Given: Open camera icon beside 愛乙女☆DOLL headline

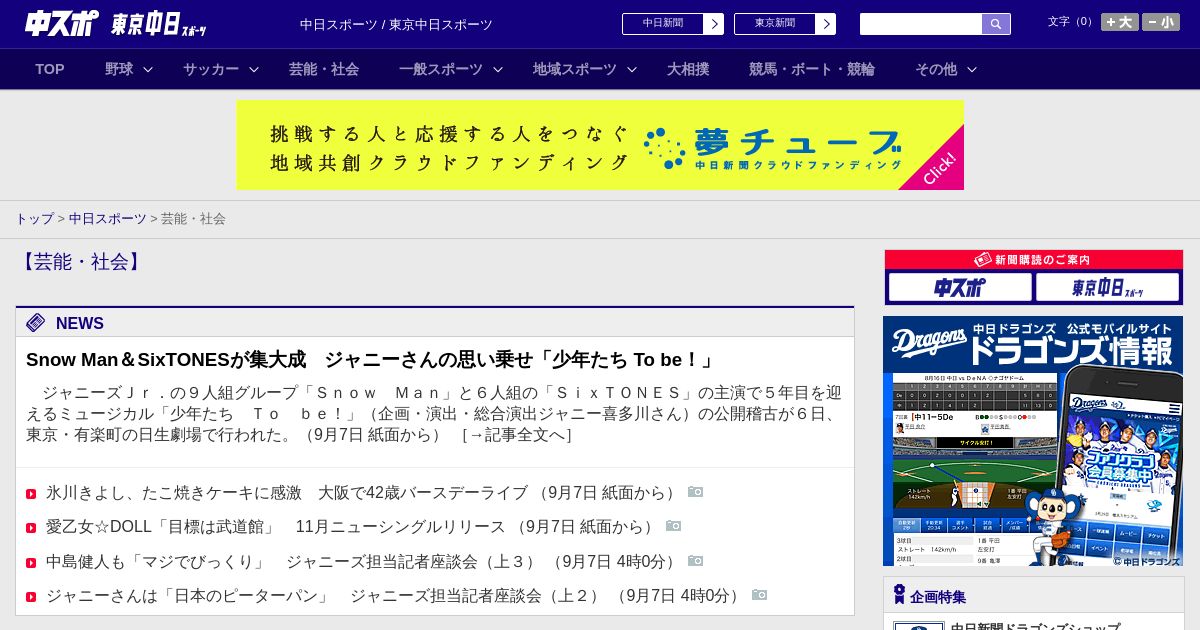Looking at the screenshot, I should (673, 526).
